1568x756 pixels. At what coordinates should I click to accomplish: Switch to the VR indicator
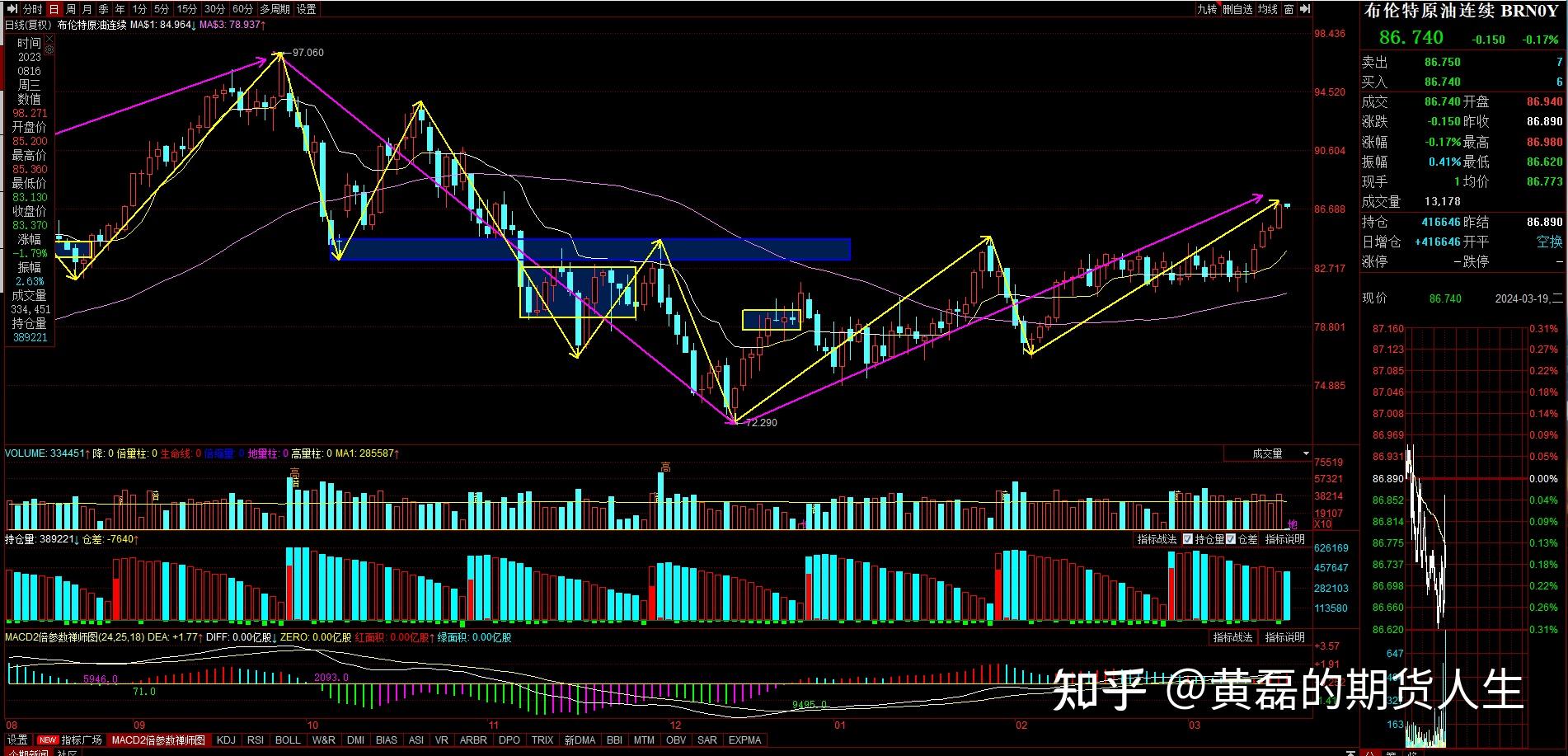tap(442, 740)
